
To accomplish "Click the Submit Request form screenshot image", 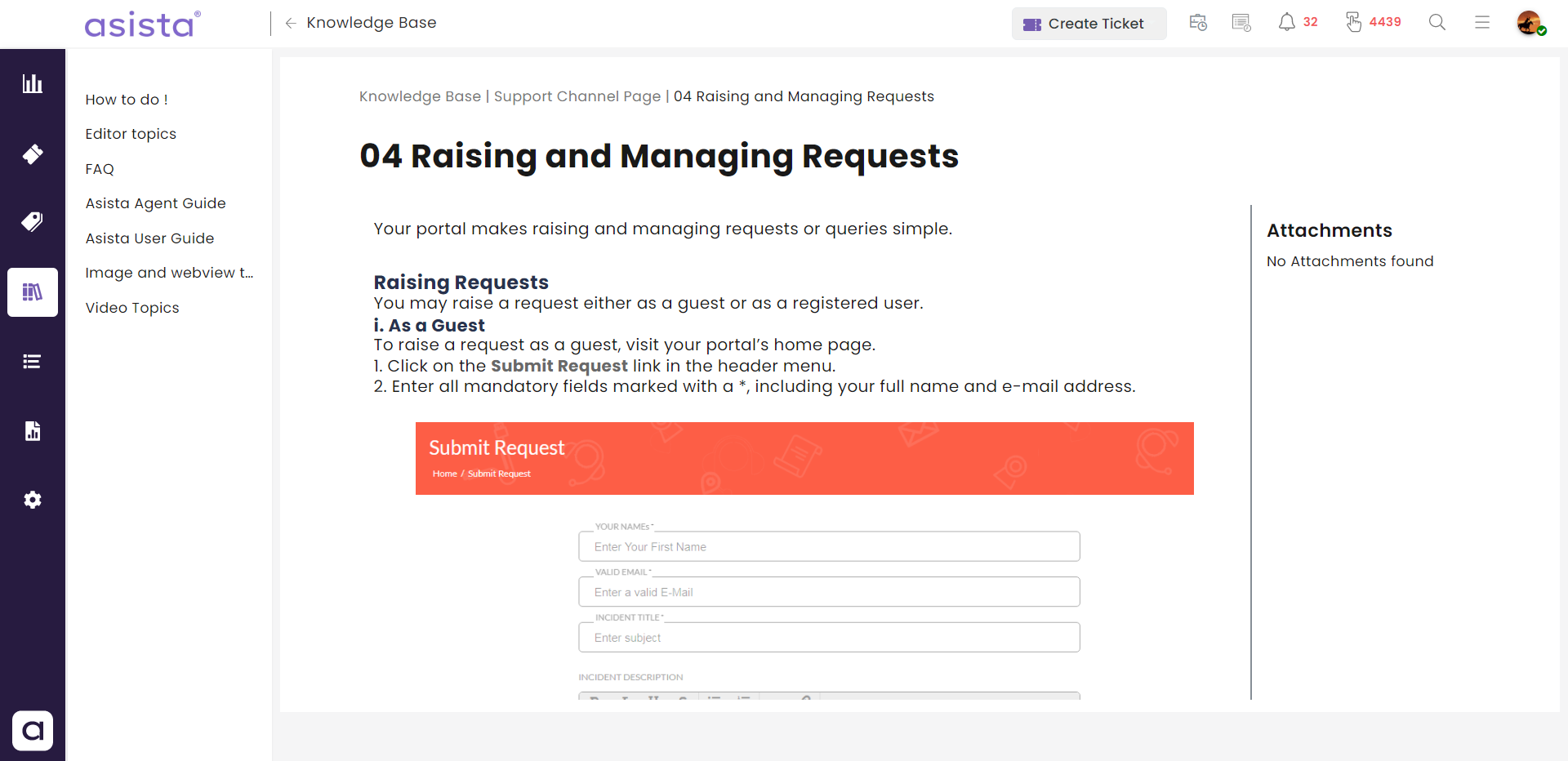I will pyautogui.click(x=804, y=560).
